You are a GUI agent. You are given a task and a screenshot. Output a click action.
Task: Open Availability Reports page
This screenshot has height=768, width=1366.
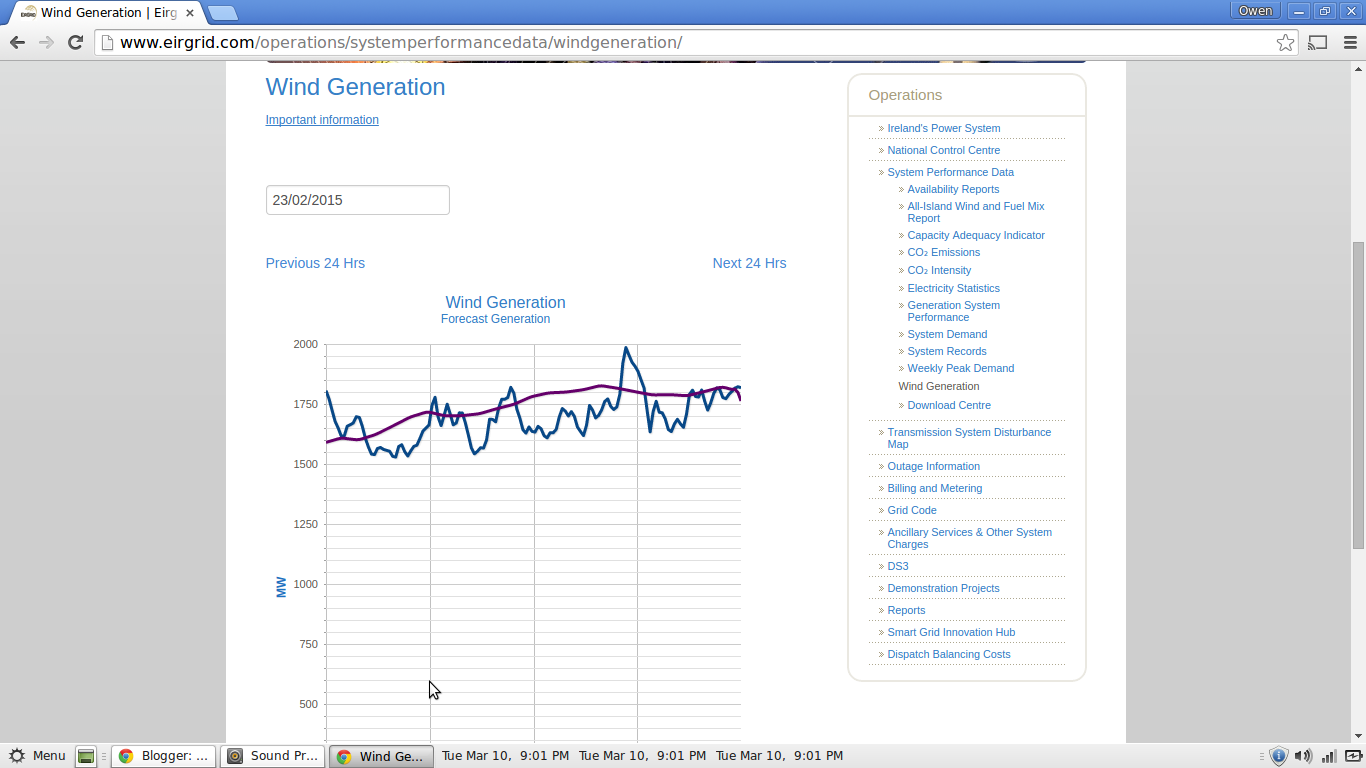[x=953, y=189]
